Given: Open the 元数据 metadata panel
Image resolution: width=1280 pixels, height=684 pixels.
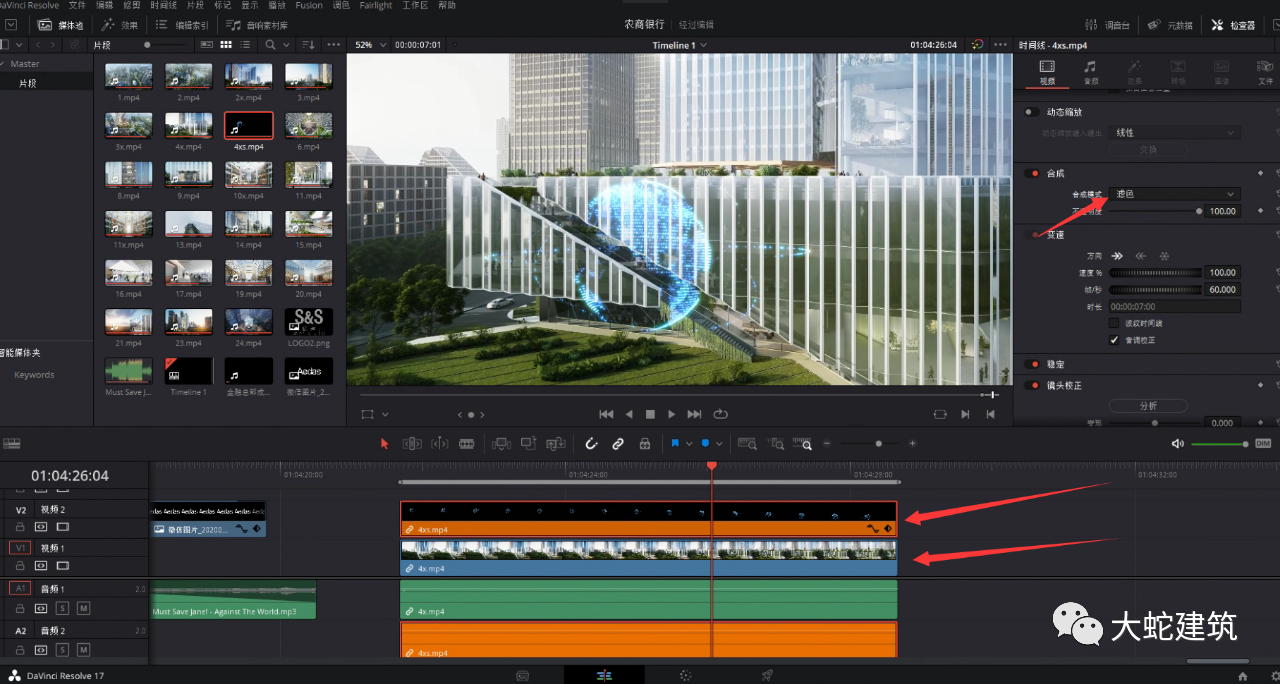Looking at the screenshot, I should 1169,25.
